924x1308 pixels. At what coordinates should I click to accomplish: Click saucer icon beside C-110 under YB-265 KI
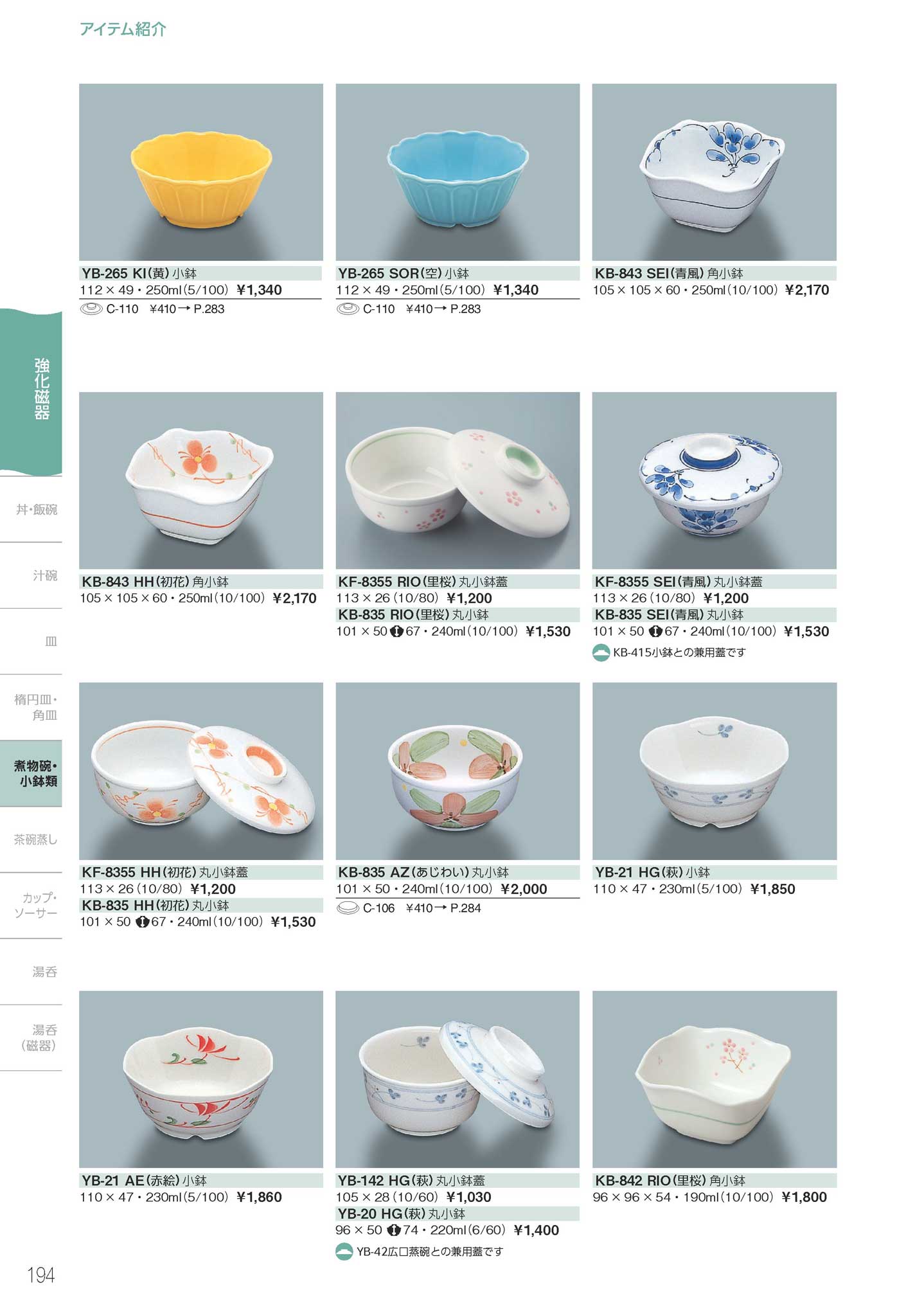[x=91, y=309]
